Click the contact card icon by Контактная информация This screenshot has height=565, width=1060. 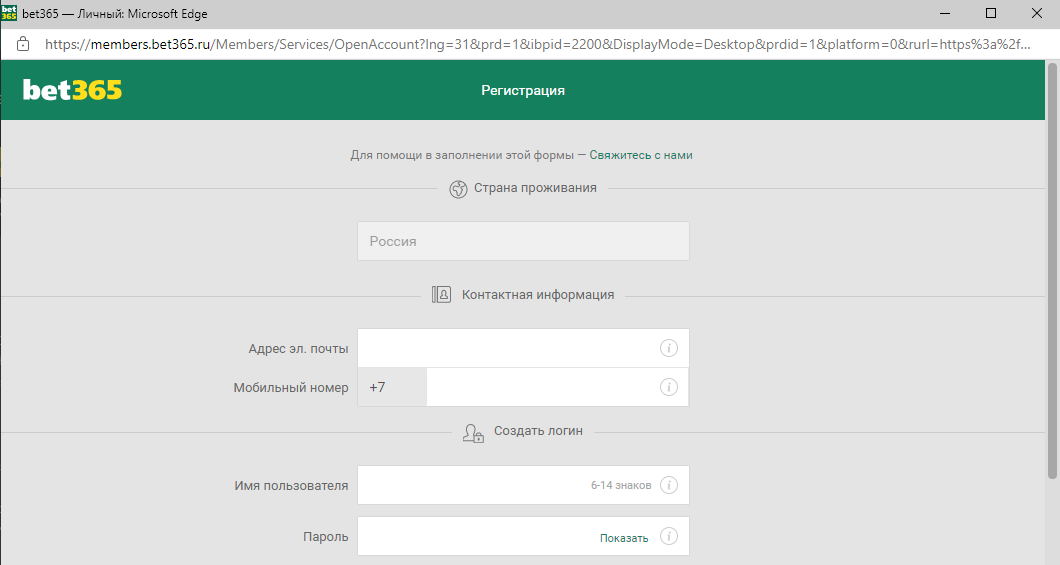pos(441,295)
